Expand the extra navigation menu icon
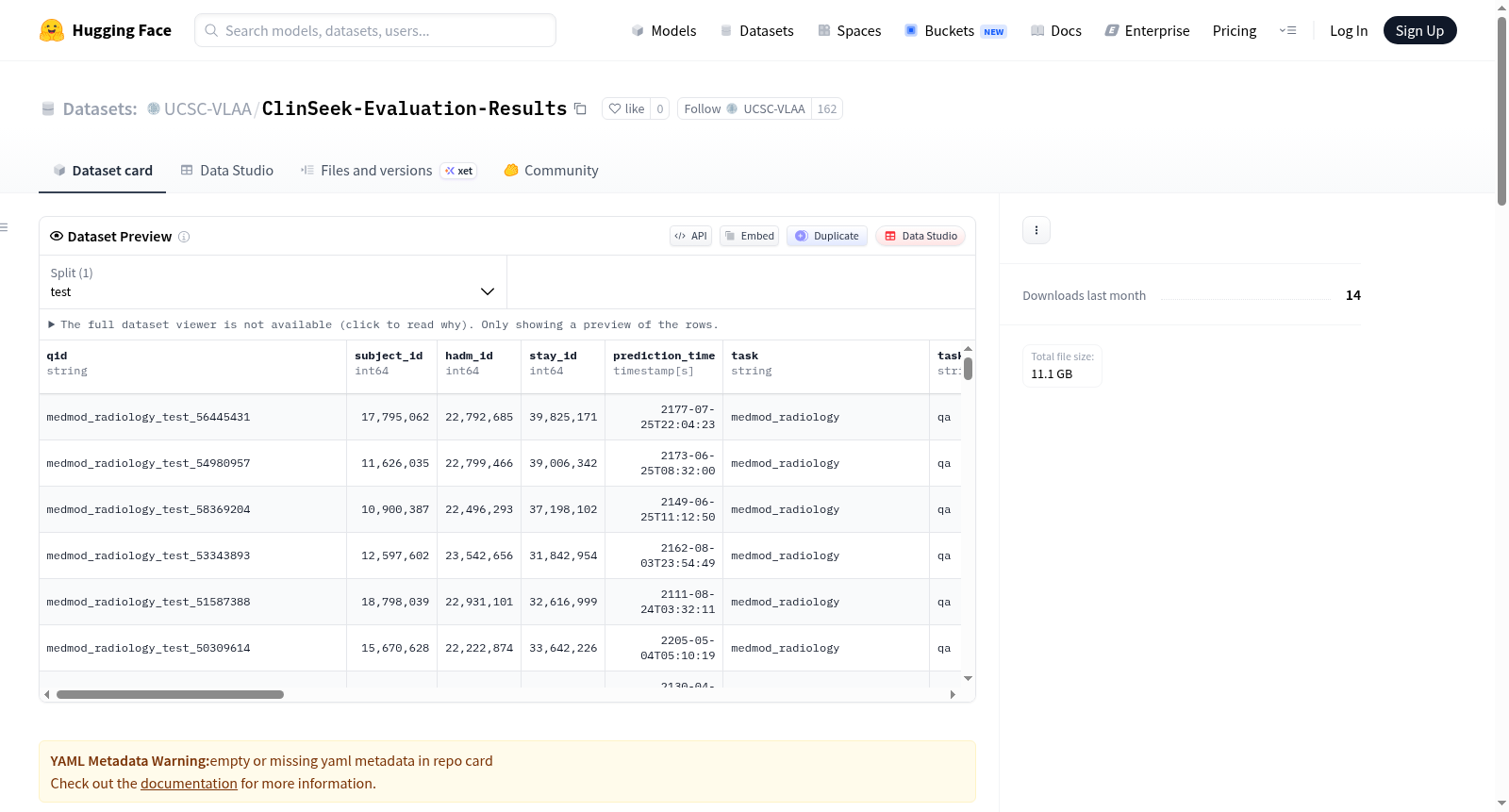1509x812 pixels. click(1287, 30)
